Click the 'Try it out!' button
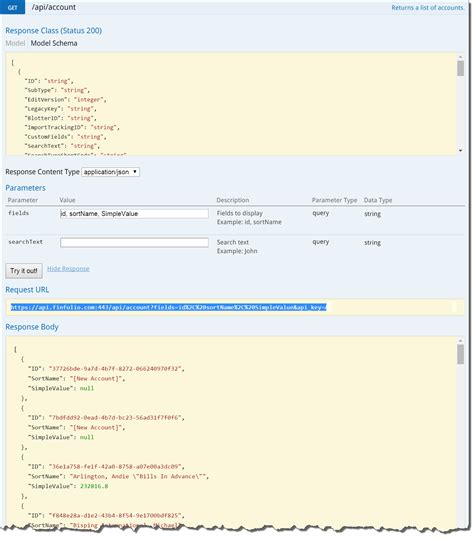The height and width of the screenshot is (539, 474). click(x=24, y=271)
